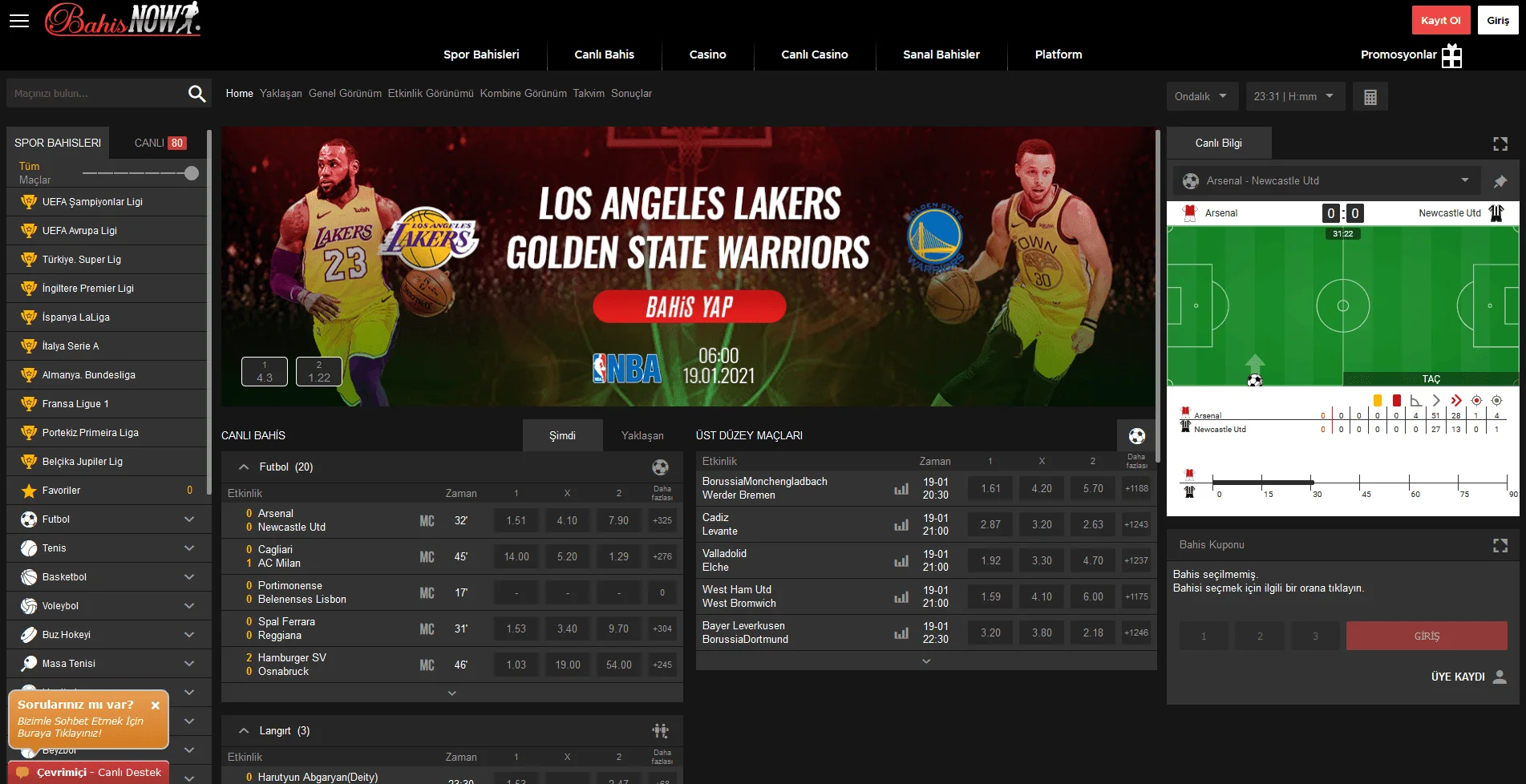This screenshot has width=1526, height=784.
Task: Open the time format dropdown
Action: pyautogui.click(x=1294, y=97)
